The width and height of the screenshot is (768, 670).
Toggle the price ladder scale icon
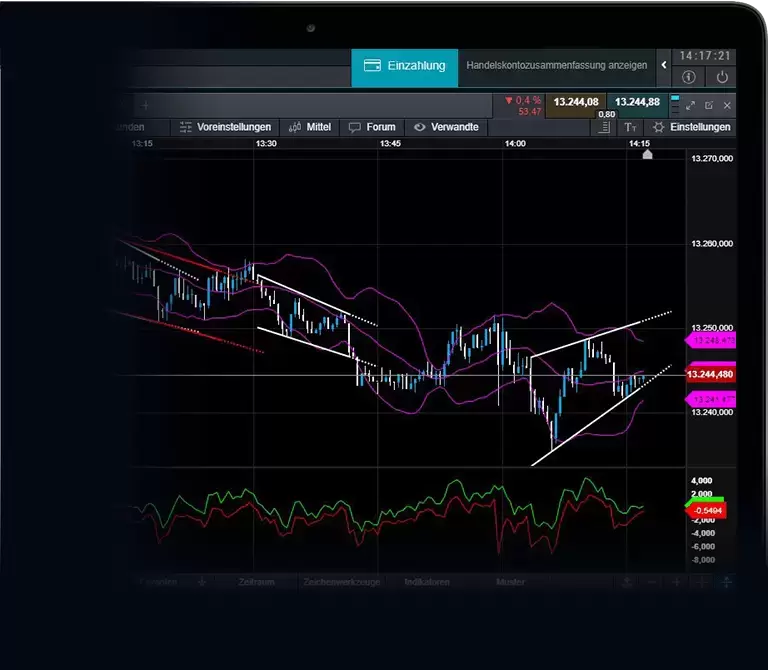[604, 127]
